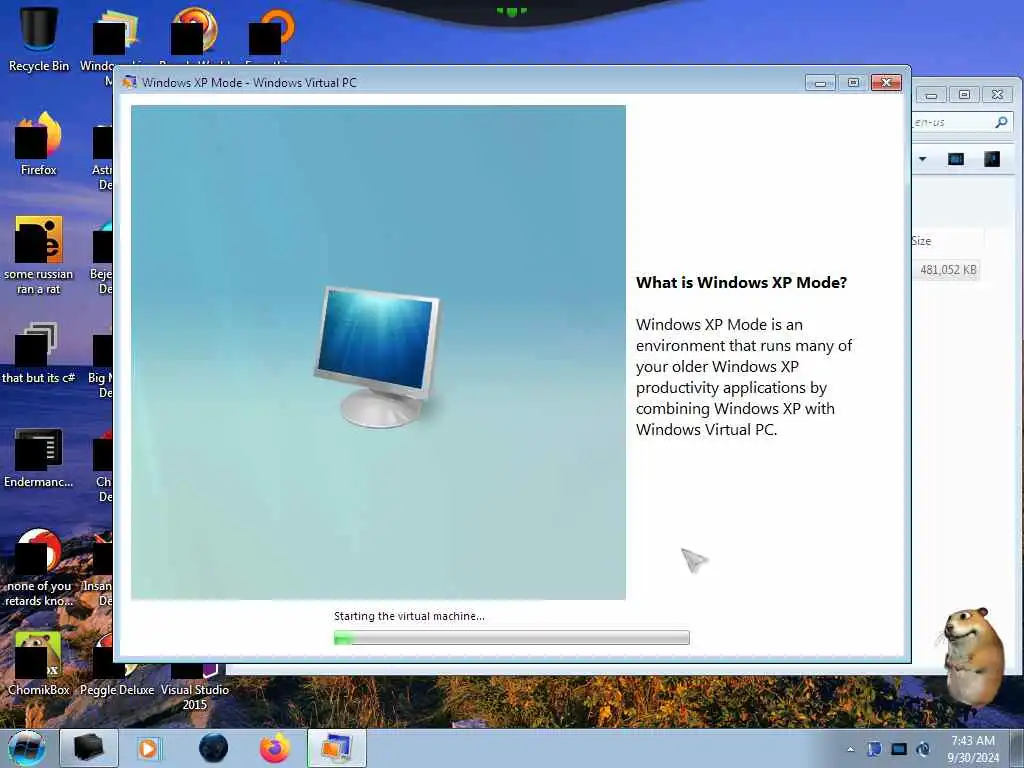This screenshot has height=768, width=1024.
Task: Click the monitor-shaped icon in the tray
Action: click(x=899, y=749)
